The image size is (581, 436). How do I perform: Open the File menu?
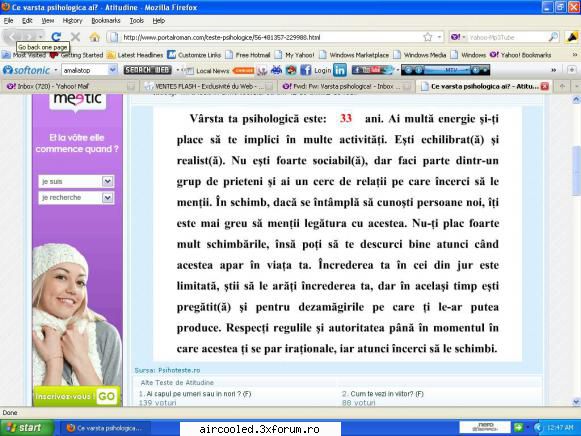tap(9, 21)
